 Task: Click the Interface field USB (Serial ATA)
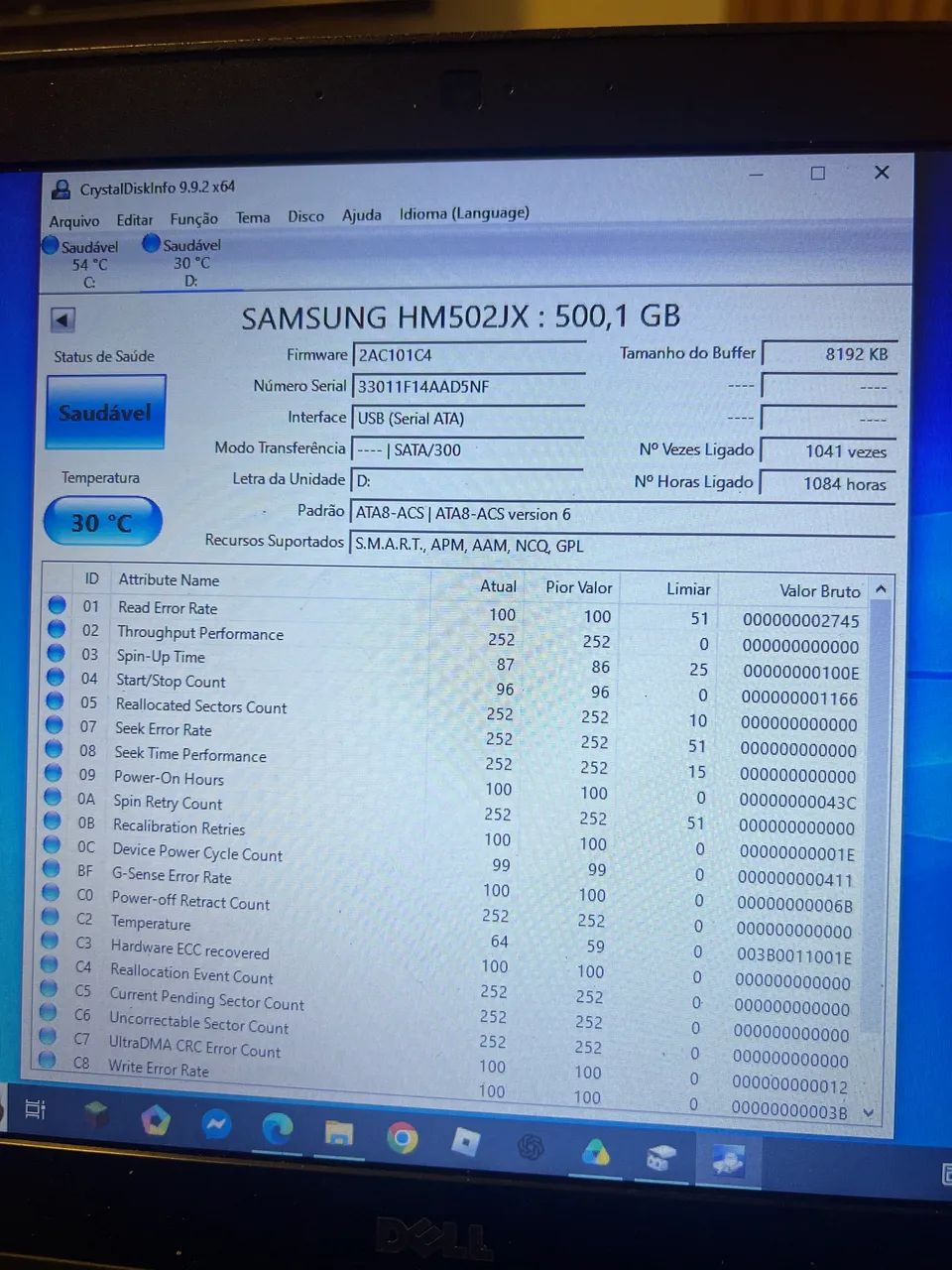point(468,418)
